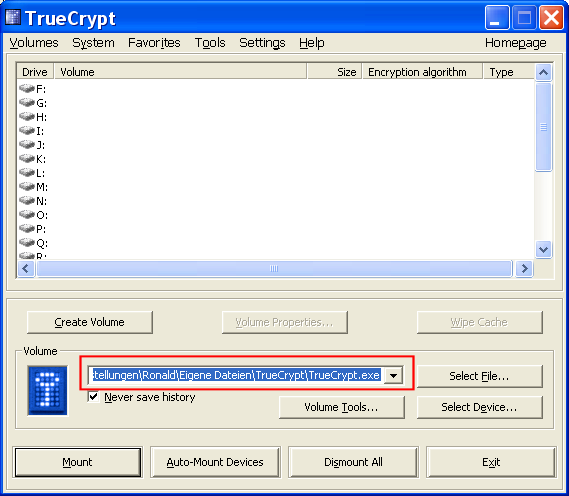Select the L: drive icon

(27, 173)
